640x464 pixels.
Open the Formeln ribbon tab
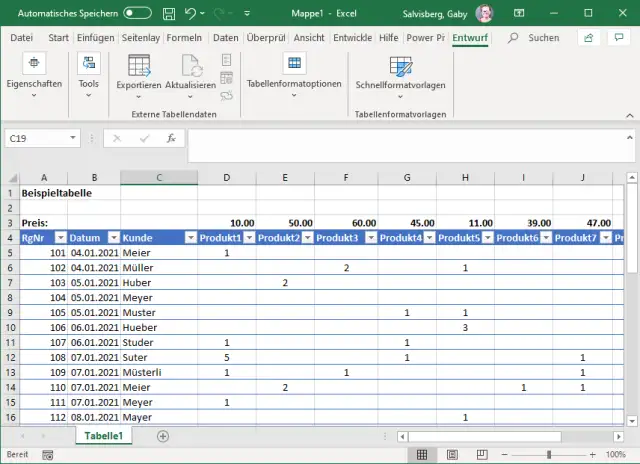click(x=184, y=38)
